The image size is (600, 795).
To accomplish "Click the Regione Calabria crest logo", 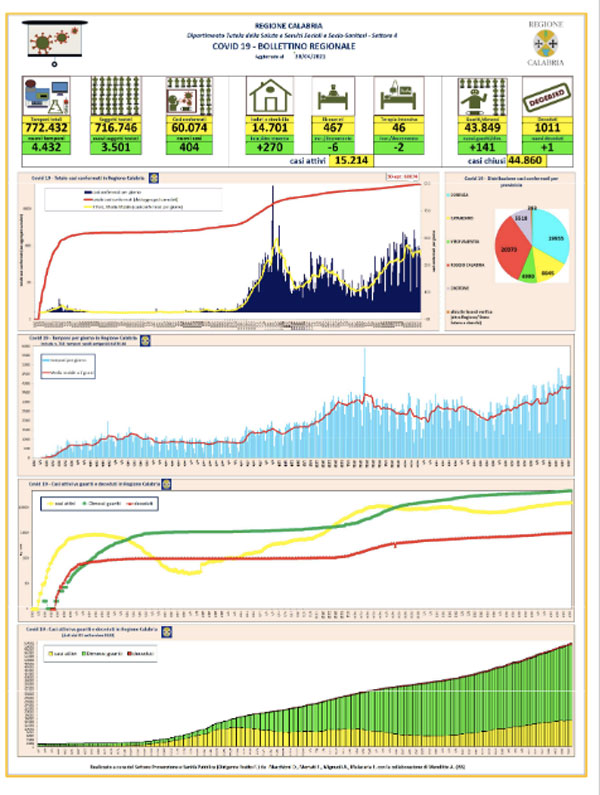I will pyautogui.click(x=546, y=44).
